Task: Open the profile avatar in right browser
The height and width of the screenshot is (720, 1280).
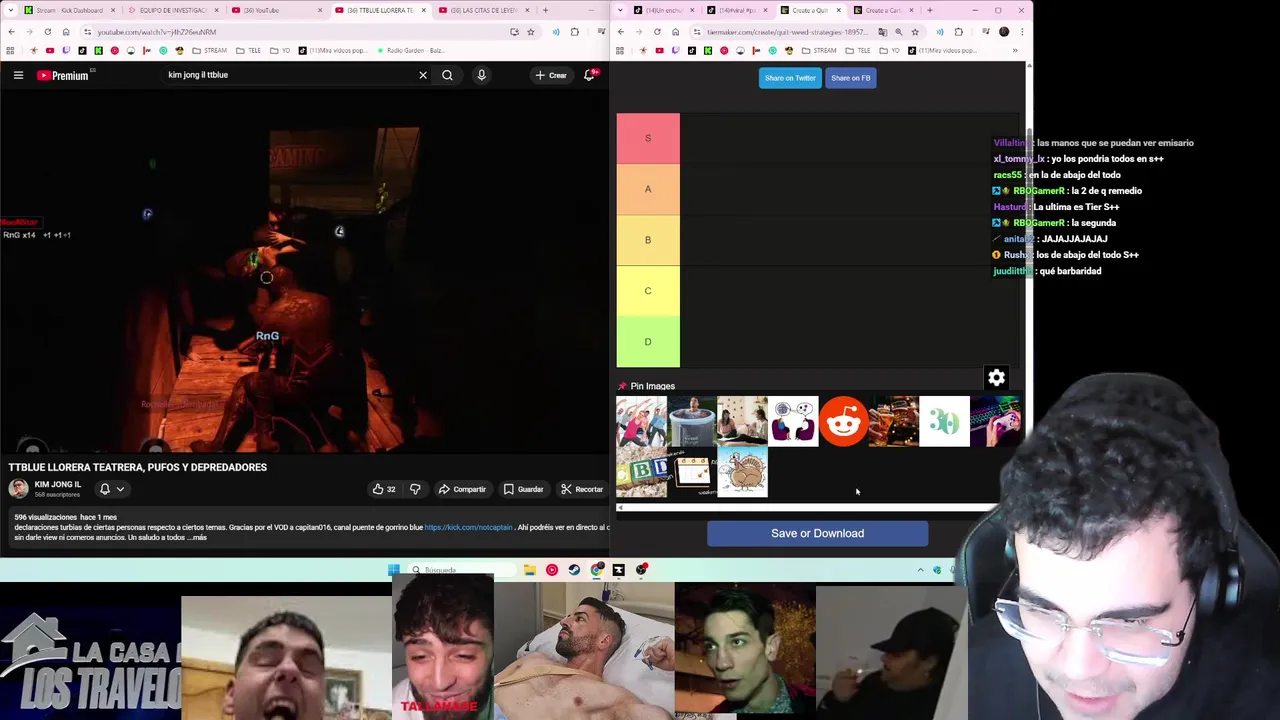Action: pos(1004,32)
